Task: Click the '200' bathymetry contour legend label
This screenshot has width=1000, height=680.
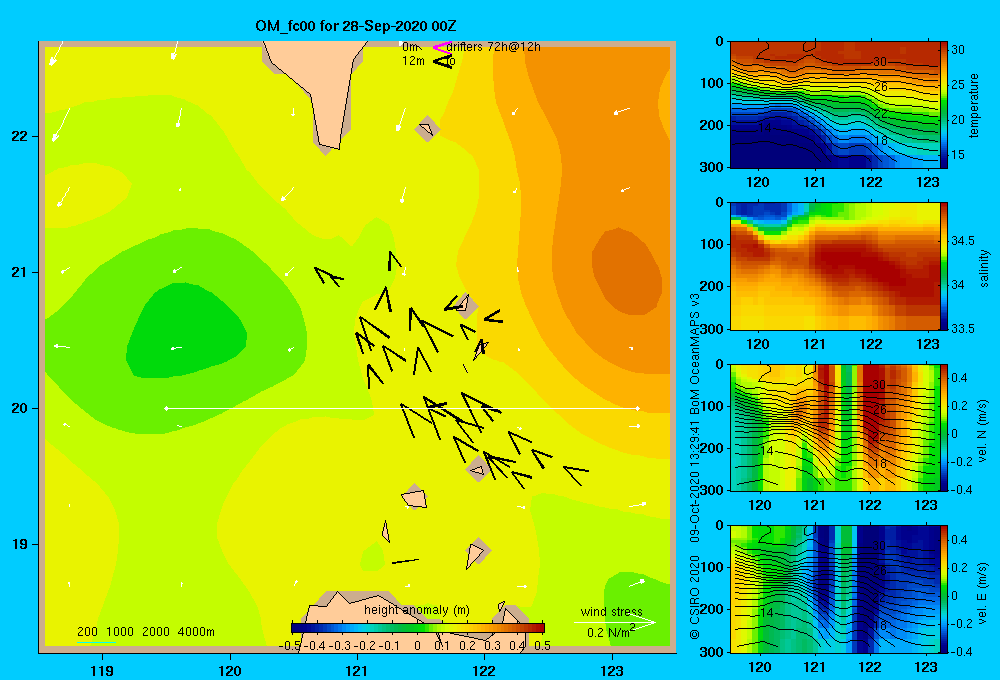Action: (87, 632)
